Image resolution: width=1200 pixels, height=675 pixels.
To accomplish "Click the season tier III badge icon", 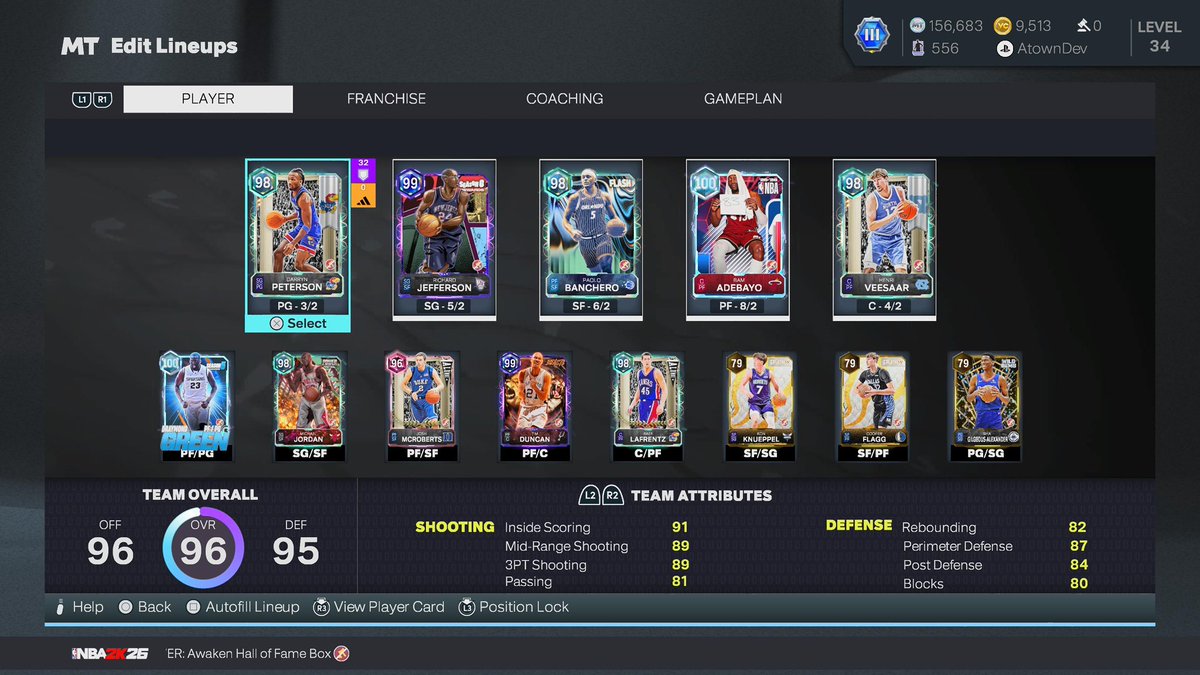I will (870, 36).
